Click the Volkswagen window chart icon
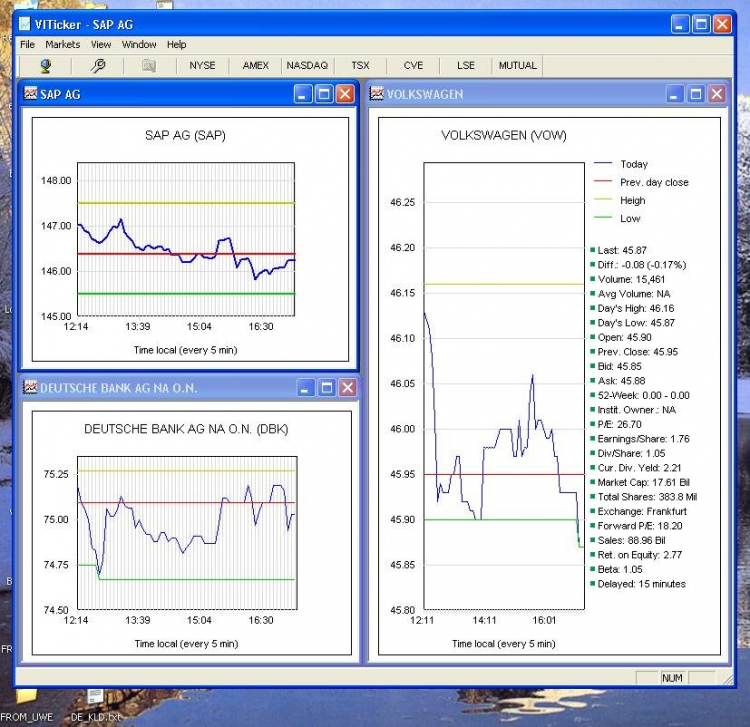 (x=377, y=94)
